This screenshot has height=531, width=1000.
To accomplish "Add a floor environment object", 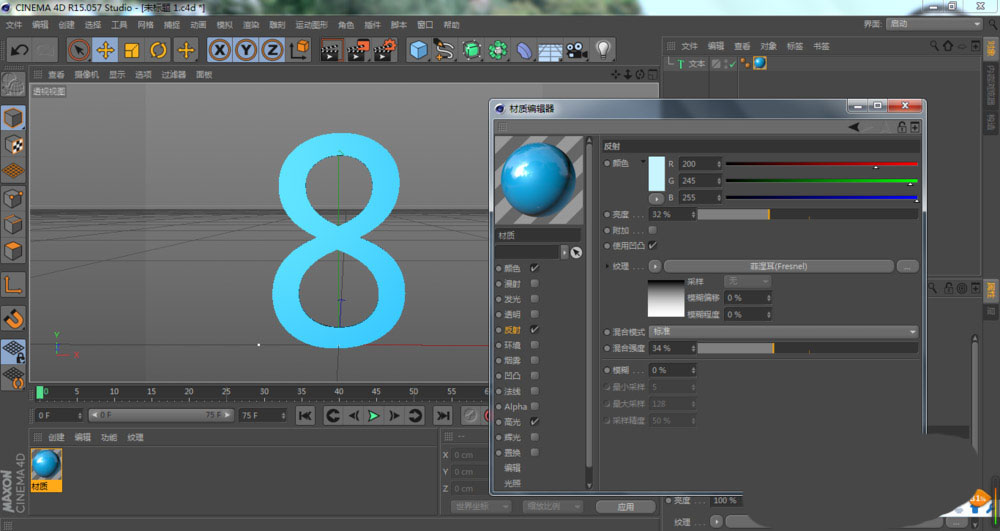I will pyautogui.click(x=550, y=50).
